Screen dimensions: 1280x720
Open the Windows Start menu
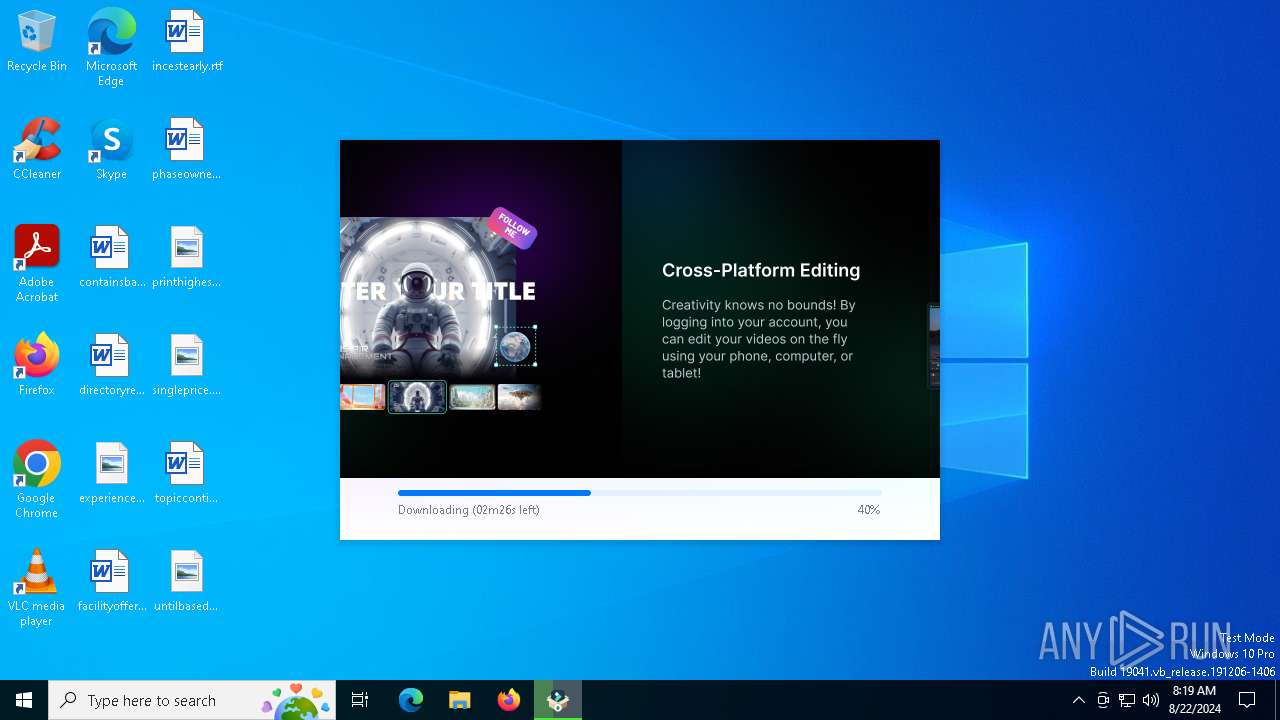tap(24, 700)
